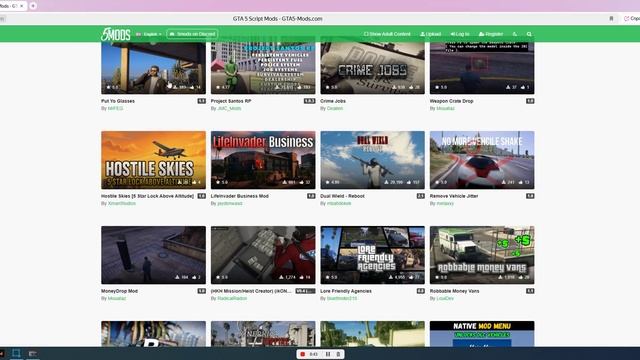Click the 'LifeInvader Business Mod' title
This screenshot has height=360, width=640.
(x=240, y=196)
